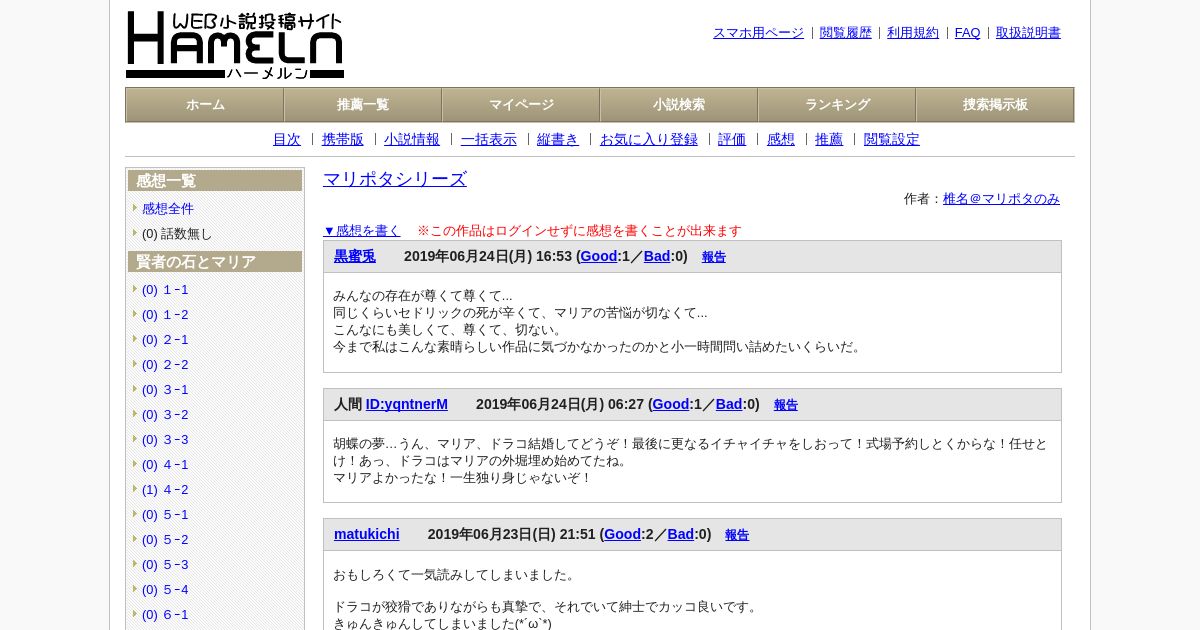The image size is (1200, 630).
Task: Report 黒蜜兎's review via 報告
Action: [714, 257]
